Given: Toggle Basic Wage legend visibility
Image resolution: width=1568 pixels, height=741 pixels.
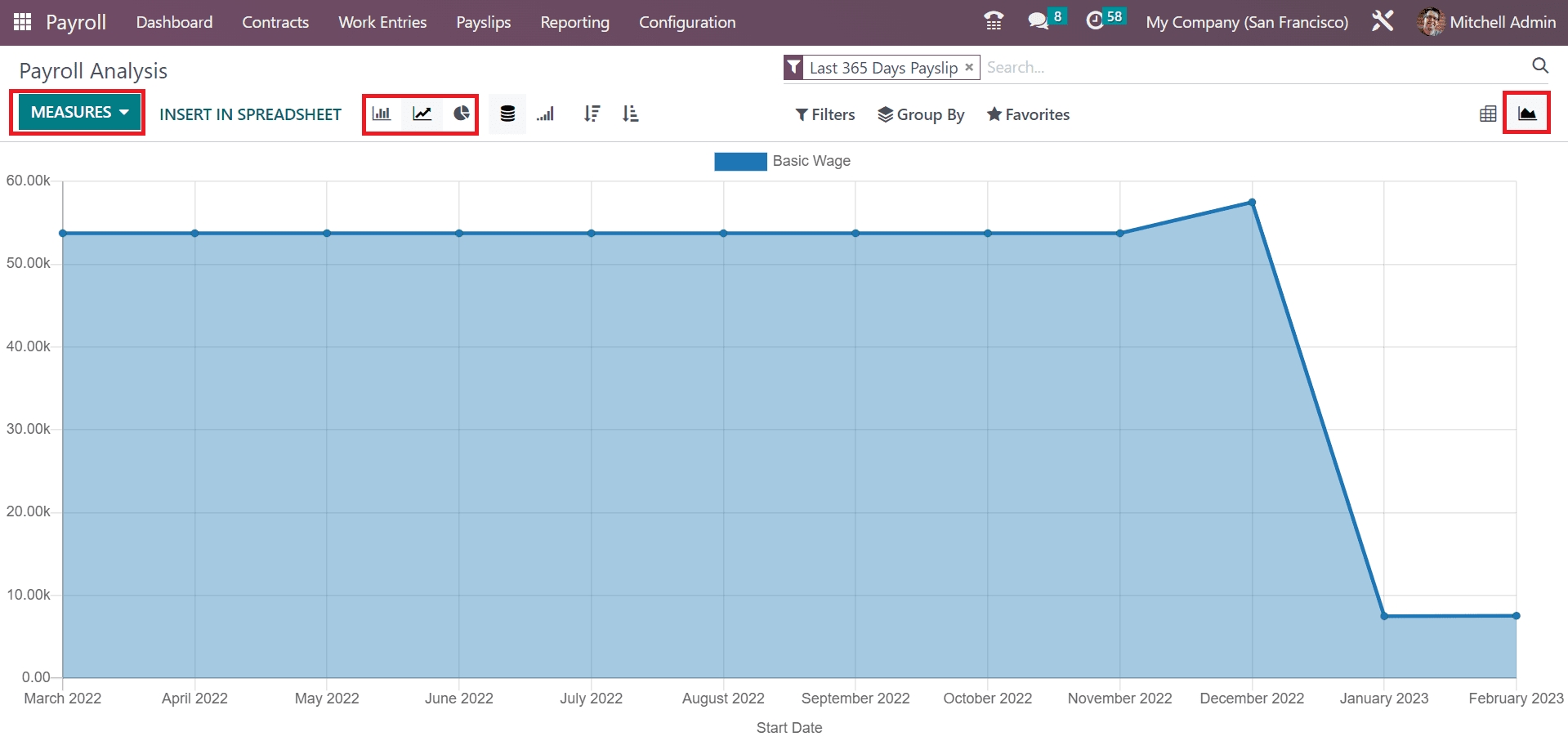Looking at the screenshot, I should (x=782, y=161).
